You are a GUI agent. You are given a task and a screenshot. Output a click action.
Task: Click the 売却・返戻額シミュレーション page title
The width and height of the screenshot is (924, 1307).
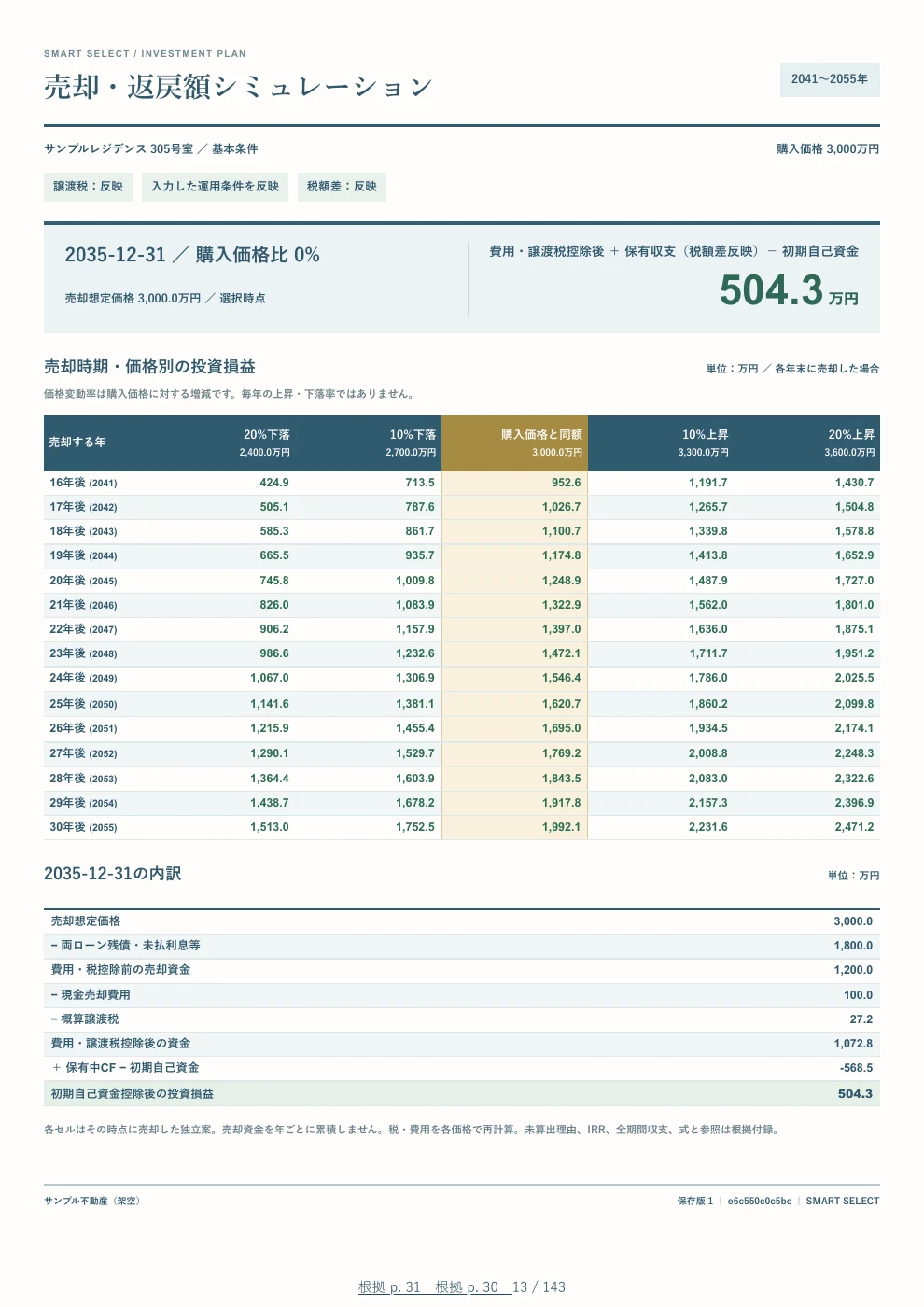point(238,87)
